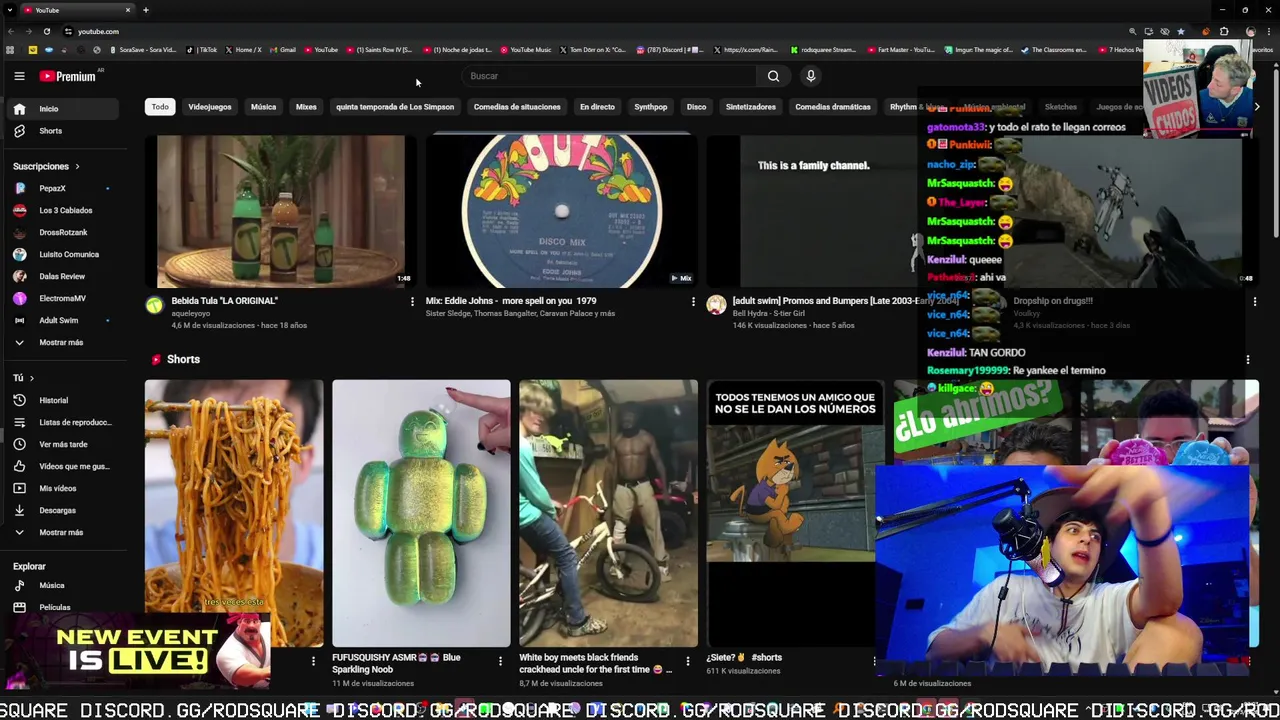Go to the YouTube Premium logo home
Screen dimensions: 1280x720
68,76
